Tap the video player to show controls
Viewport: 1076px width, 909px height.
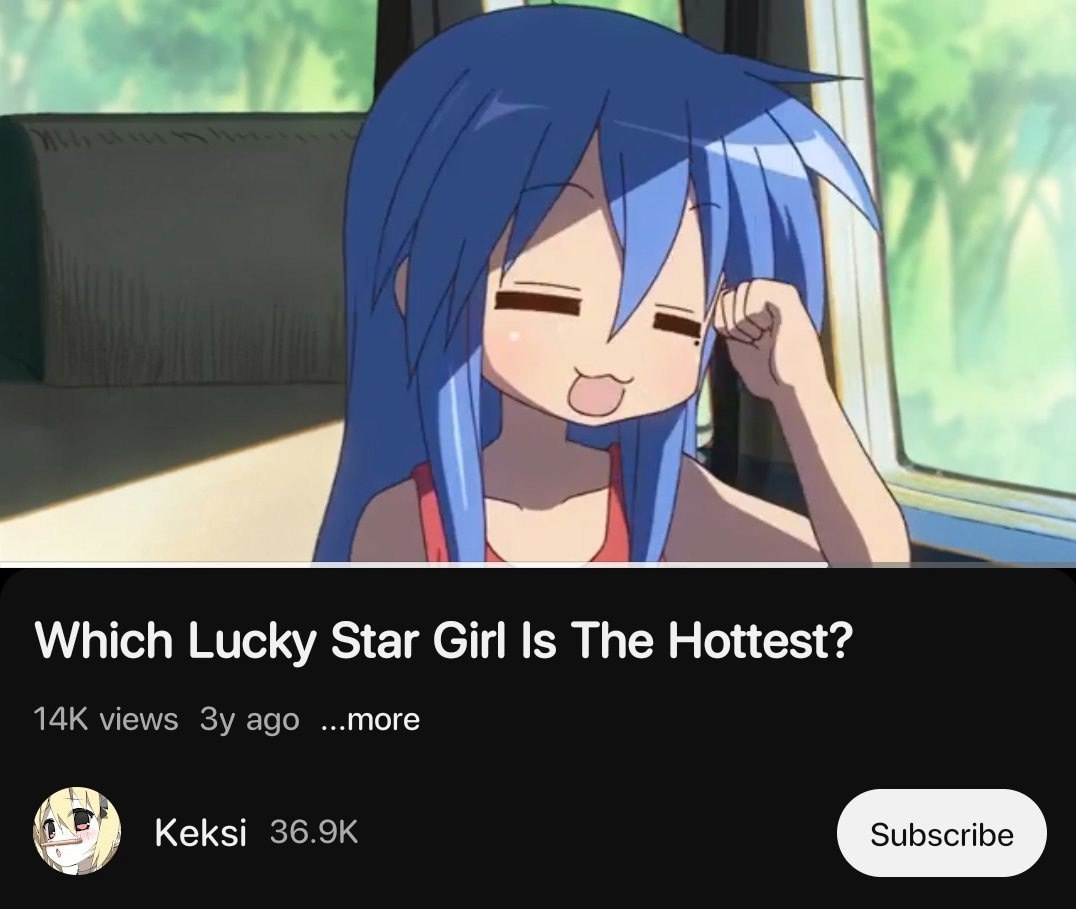click(x=538, y=281)
